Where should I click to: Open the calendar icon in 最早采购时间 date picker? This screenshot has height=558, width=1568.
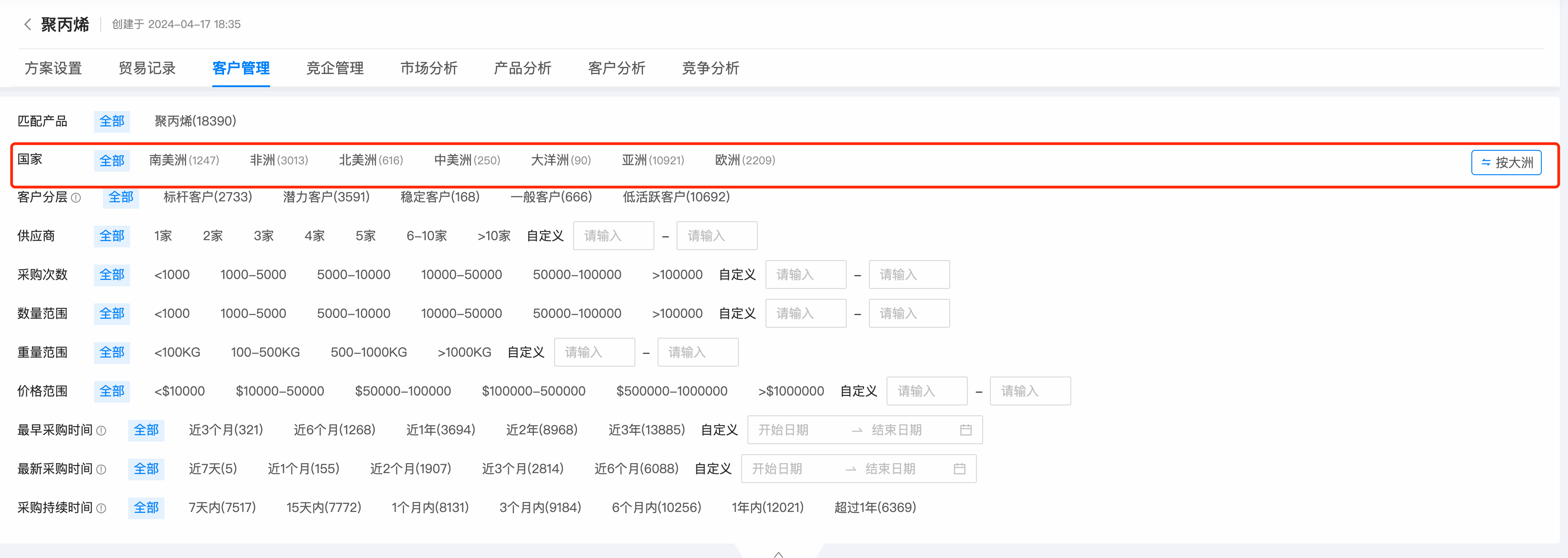(966, 429)
